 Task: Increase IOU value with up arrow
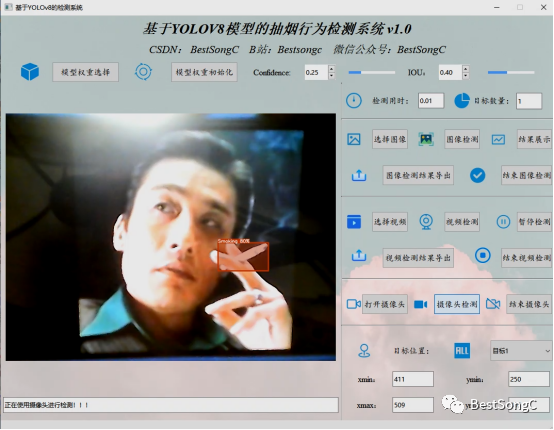(x=466, y=69)
